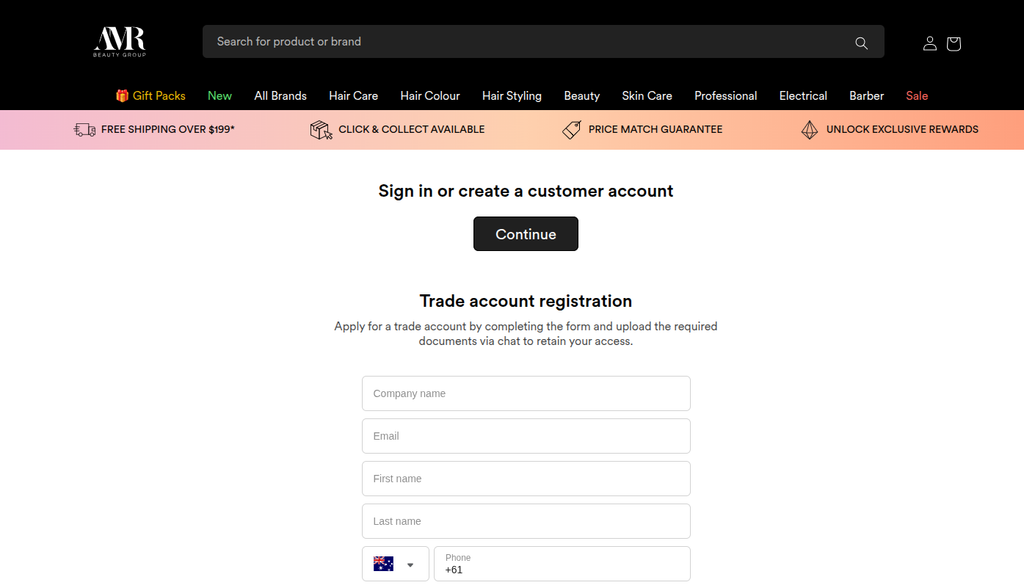This screenshot has height=585, width=1024.
Task: Open the Electrical menu
Action: (x=803, y=96)
